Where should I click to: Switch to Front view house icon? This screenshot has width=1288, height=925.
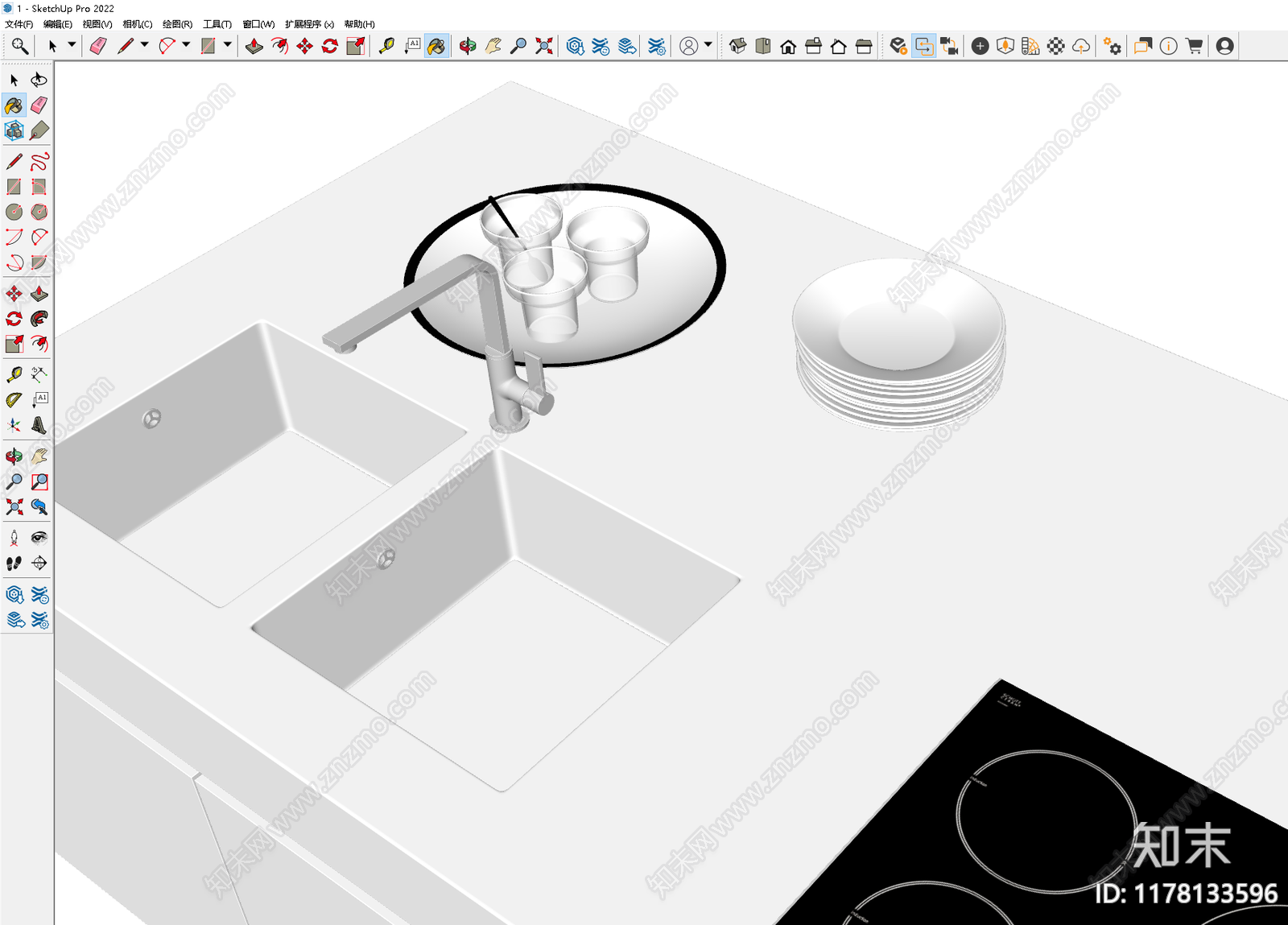pyautogui.click(x=788, y=46)
